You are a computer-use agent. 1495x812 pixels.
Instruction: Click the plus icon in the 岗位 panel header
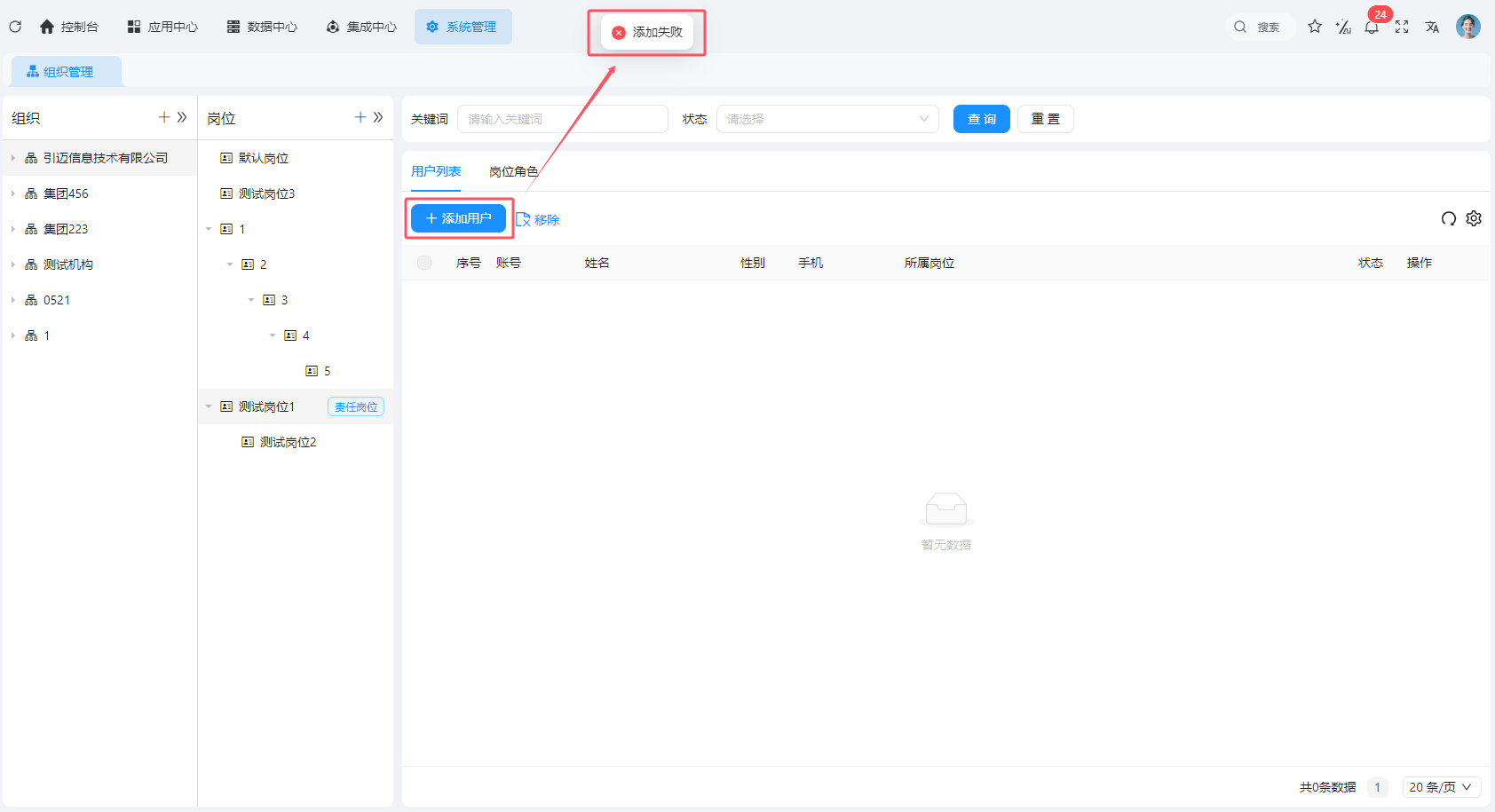(360, 117)
